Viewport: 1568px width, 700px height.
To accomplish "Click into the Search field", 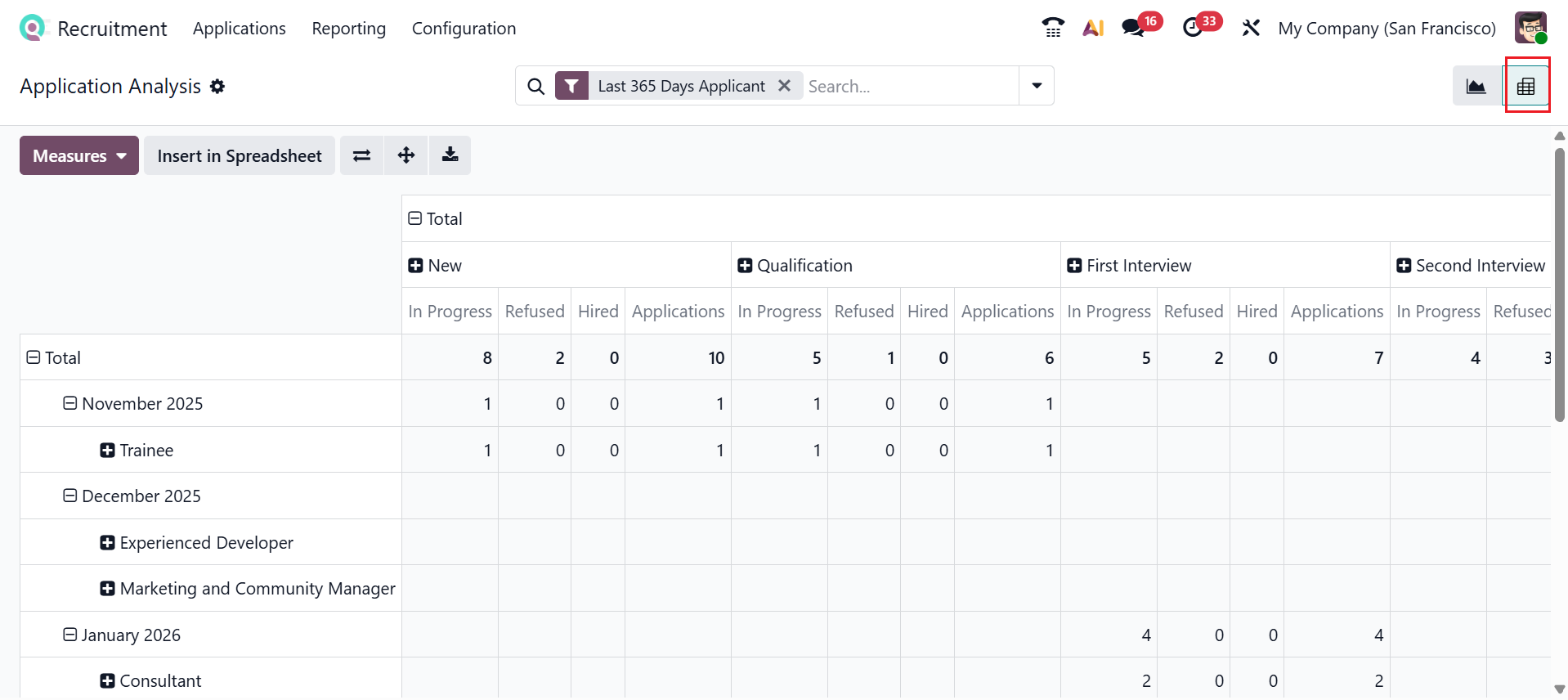I will click(x=907, y=86).
